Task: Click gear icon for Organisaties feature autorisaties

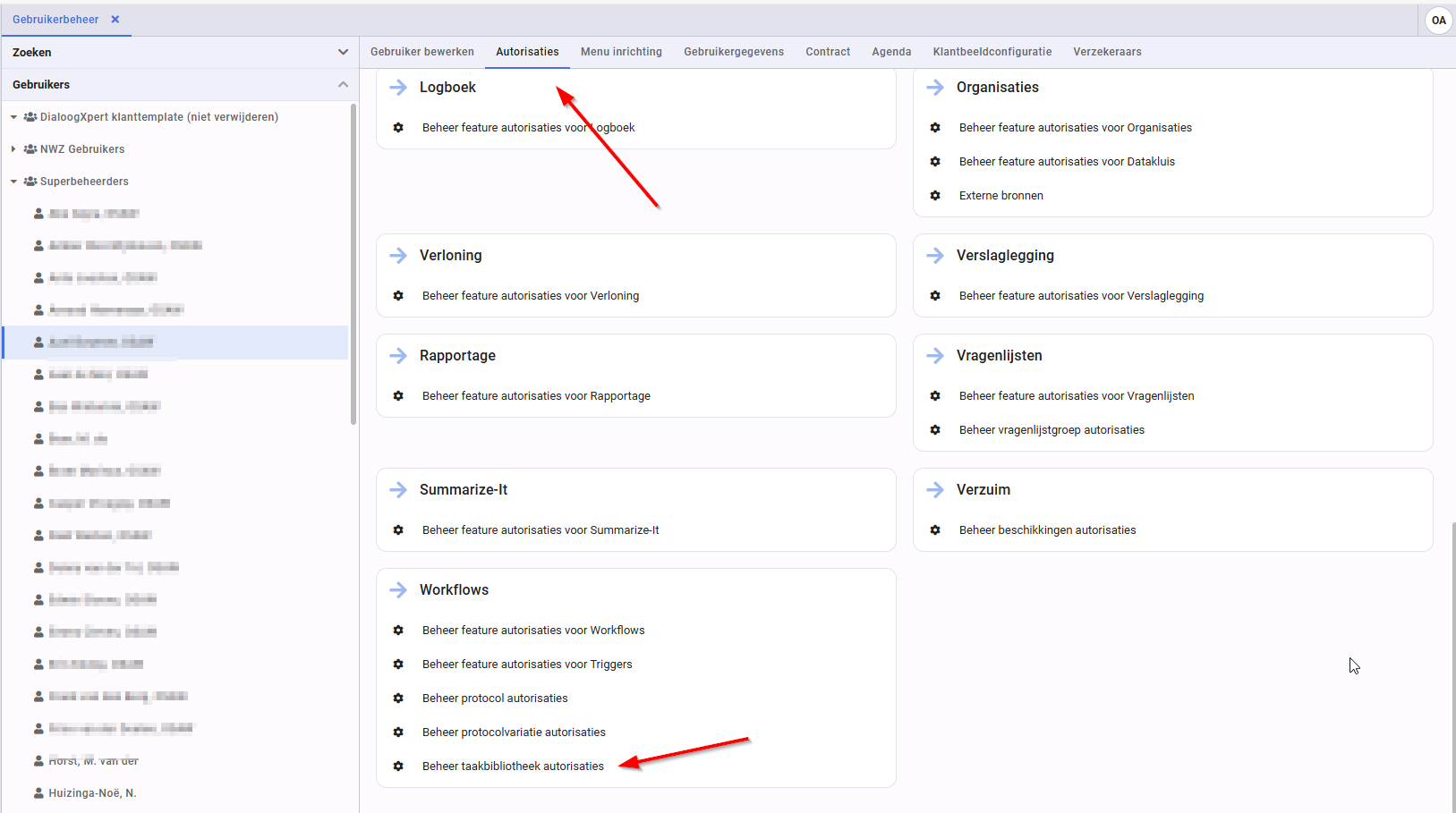Action: pos(935,128)
